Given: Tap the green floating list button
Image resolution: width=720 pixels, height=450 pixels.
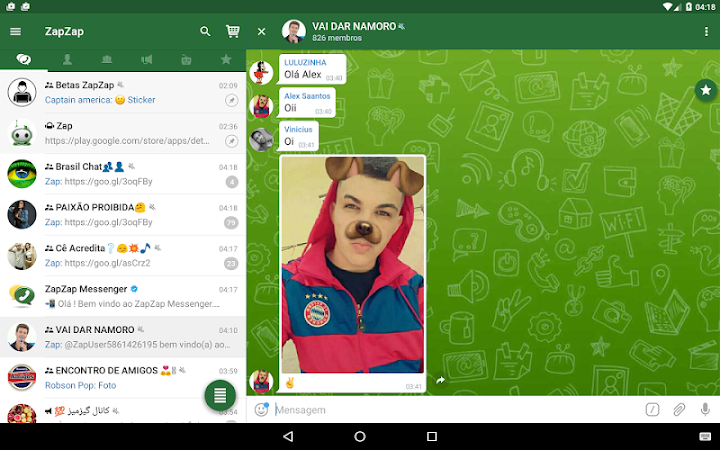Looking at the screenshot, I should point(220,395).
